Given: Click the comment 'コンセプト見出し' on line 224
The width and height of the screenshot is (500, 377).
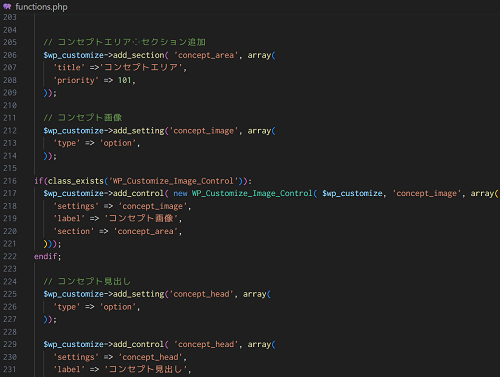Looking at the screenshot, I should pos(87,281).
